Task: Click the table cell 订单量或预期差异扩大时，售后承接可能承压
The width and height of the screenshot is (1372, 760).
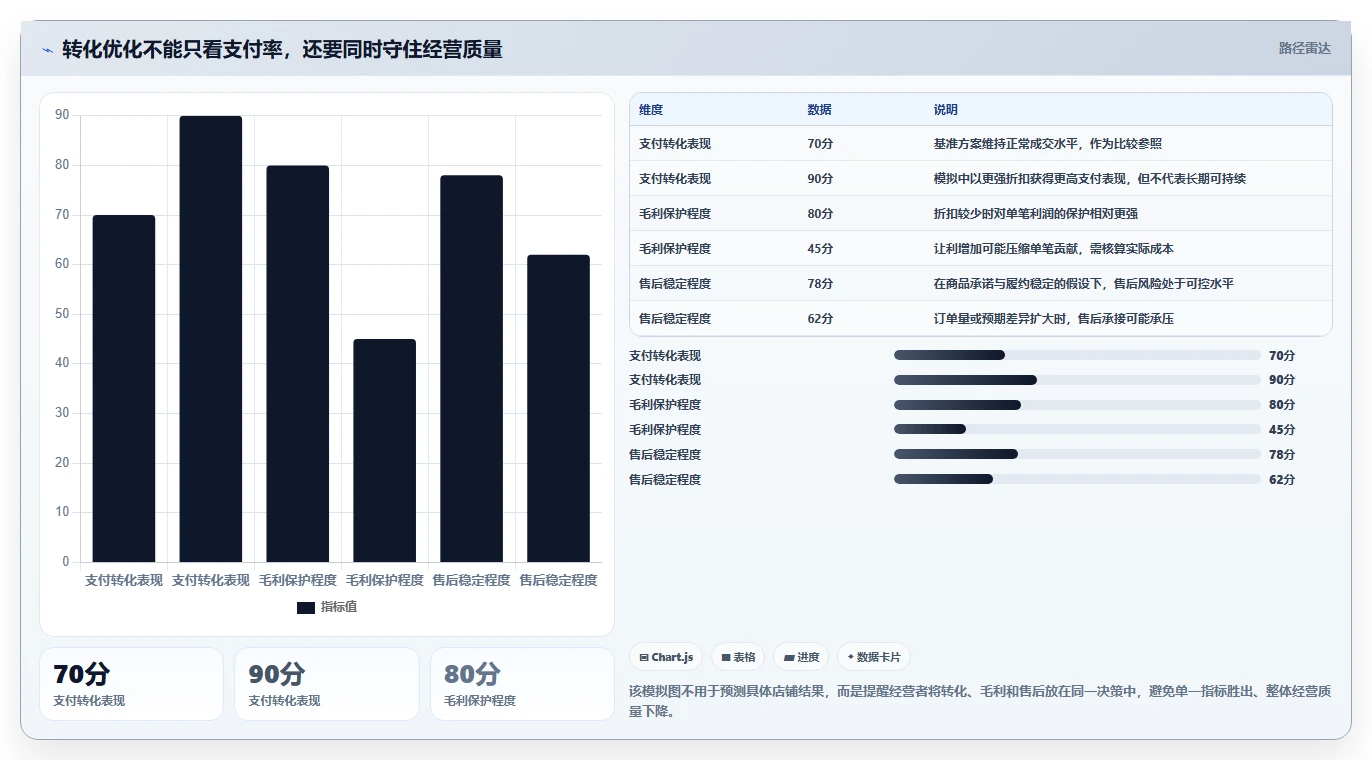Action: pos(1053,319)
